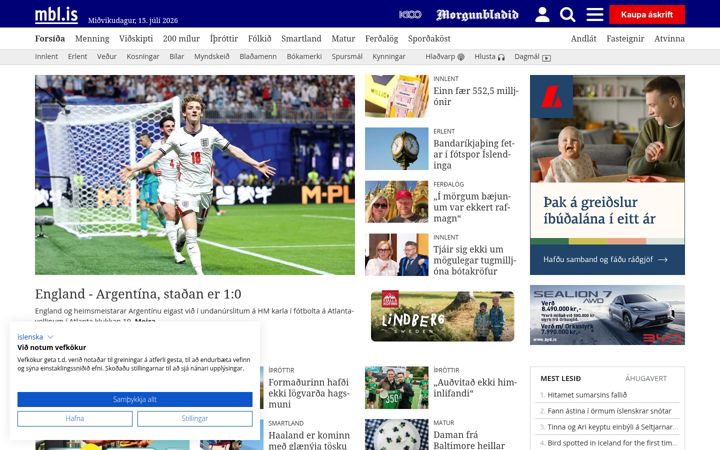Open Atvinna link
Screen dimensions: 720x450
[669, 39]
